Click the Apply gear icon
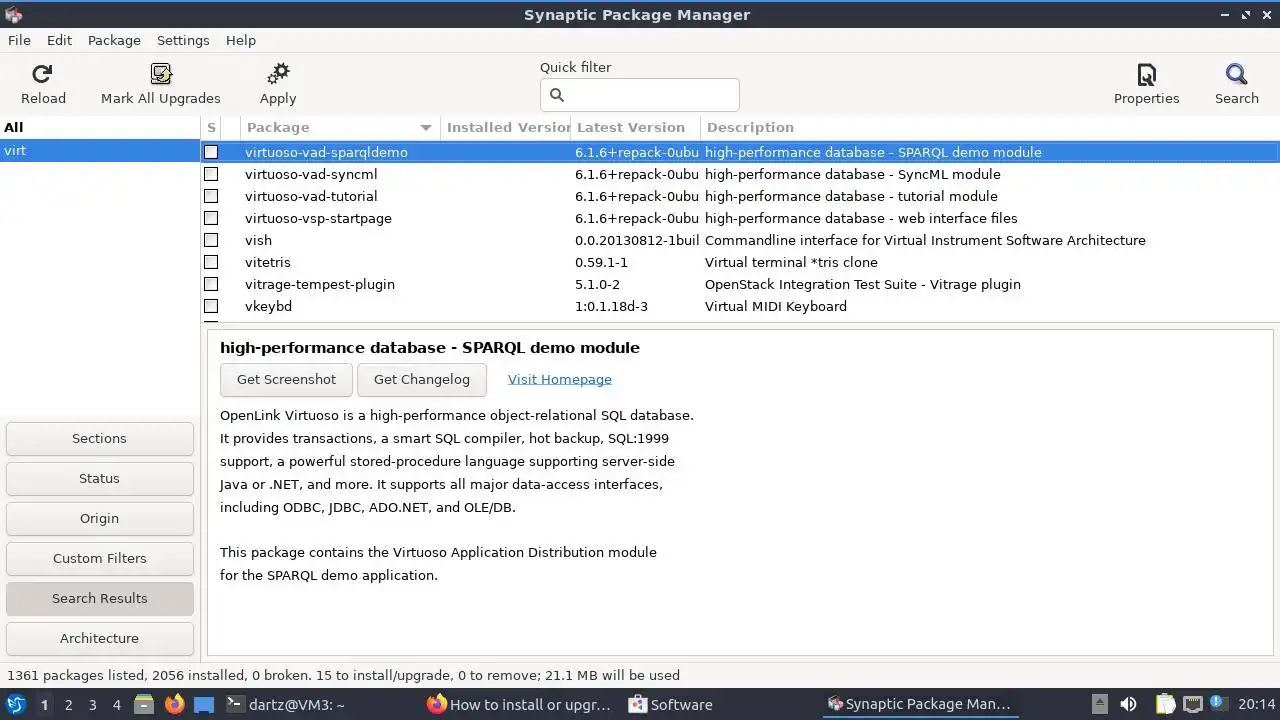 [x=278, y=74]
